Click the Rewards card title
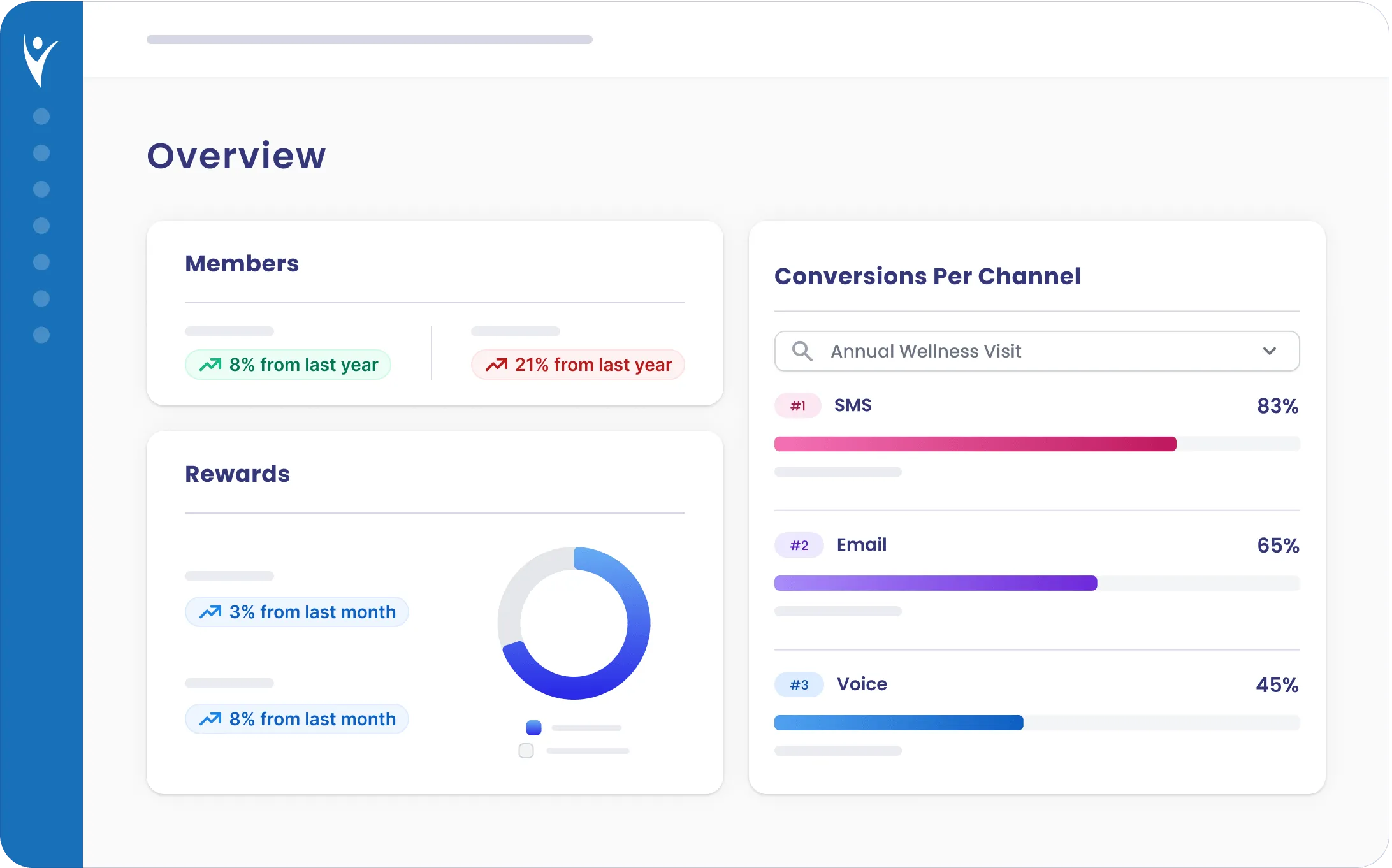 tap(238, 474)
